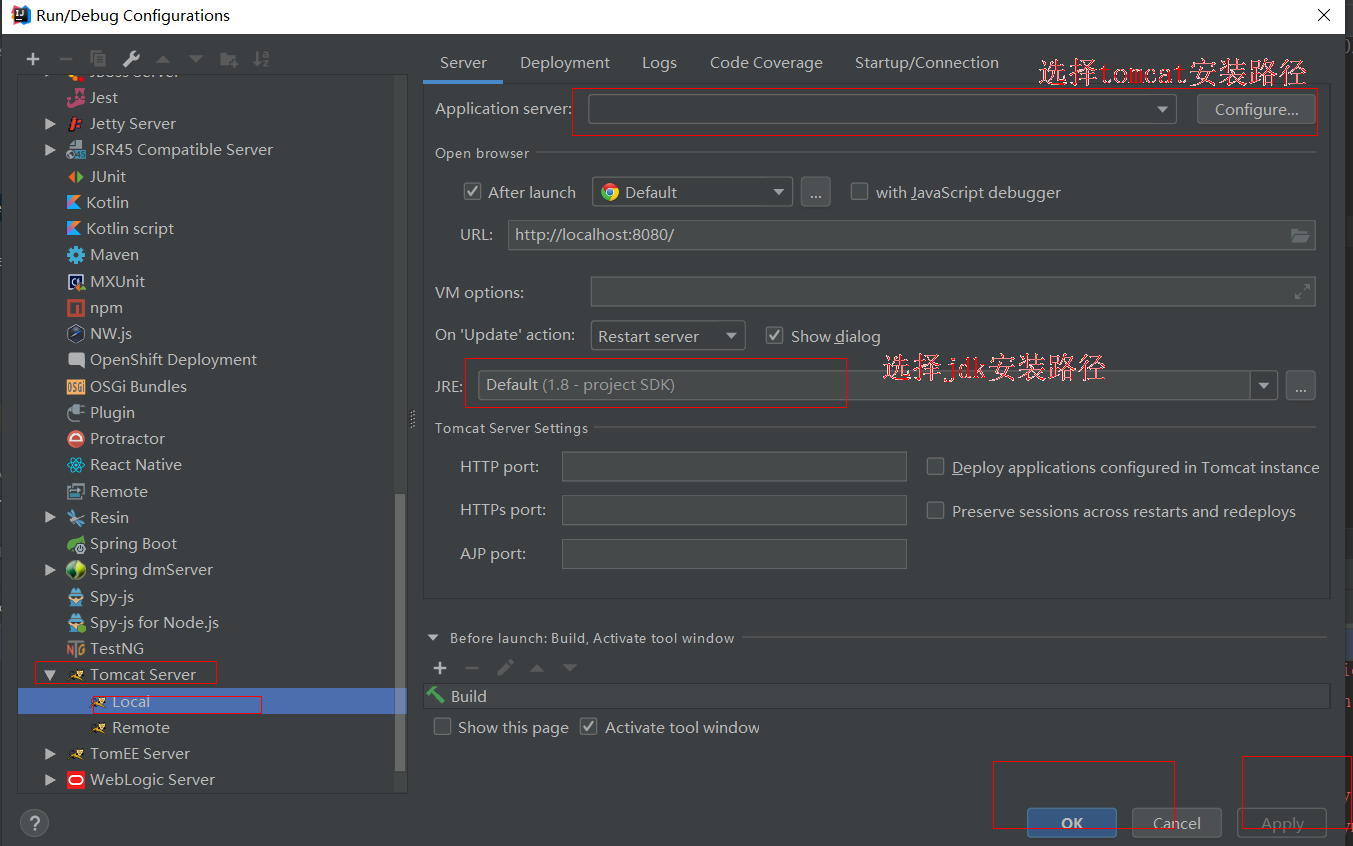Screen dimensions: 1353x846
Task: Collapse the Tomcat Server node
Action: click(x=50, y=675)
